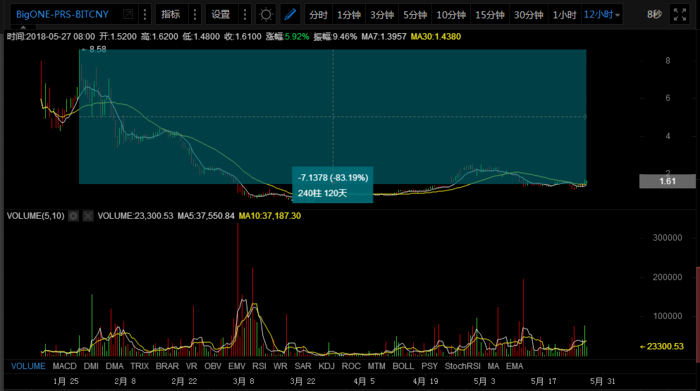Screen dimensions: 700x391
Task: Select the DMA indicator
Action: [x=114, y=366]
